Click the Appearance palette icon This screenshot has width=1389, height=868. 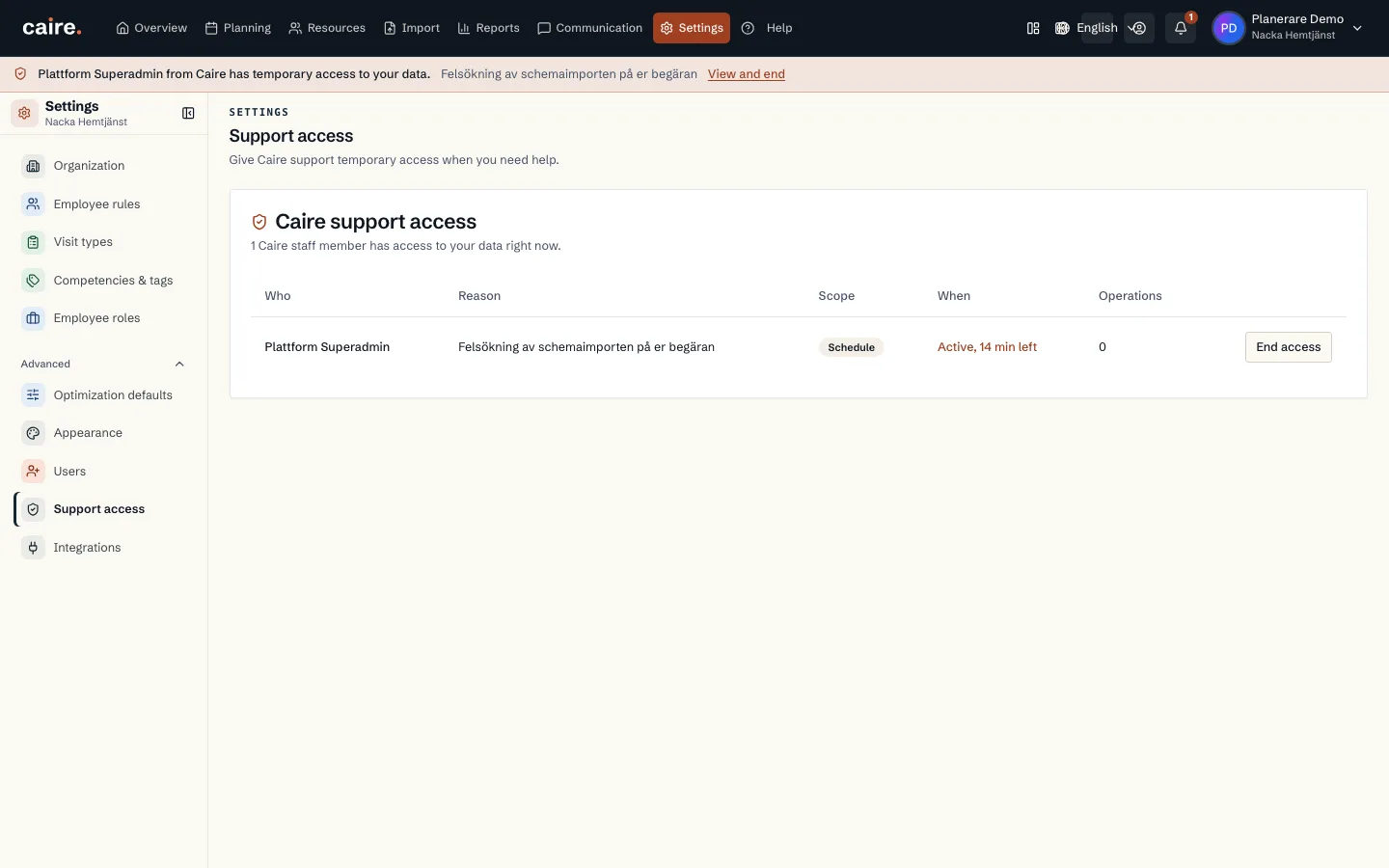click(x=33, y=433)
